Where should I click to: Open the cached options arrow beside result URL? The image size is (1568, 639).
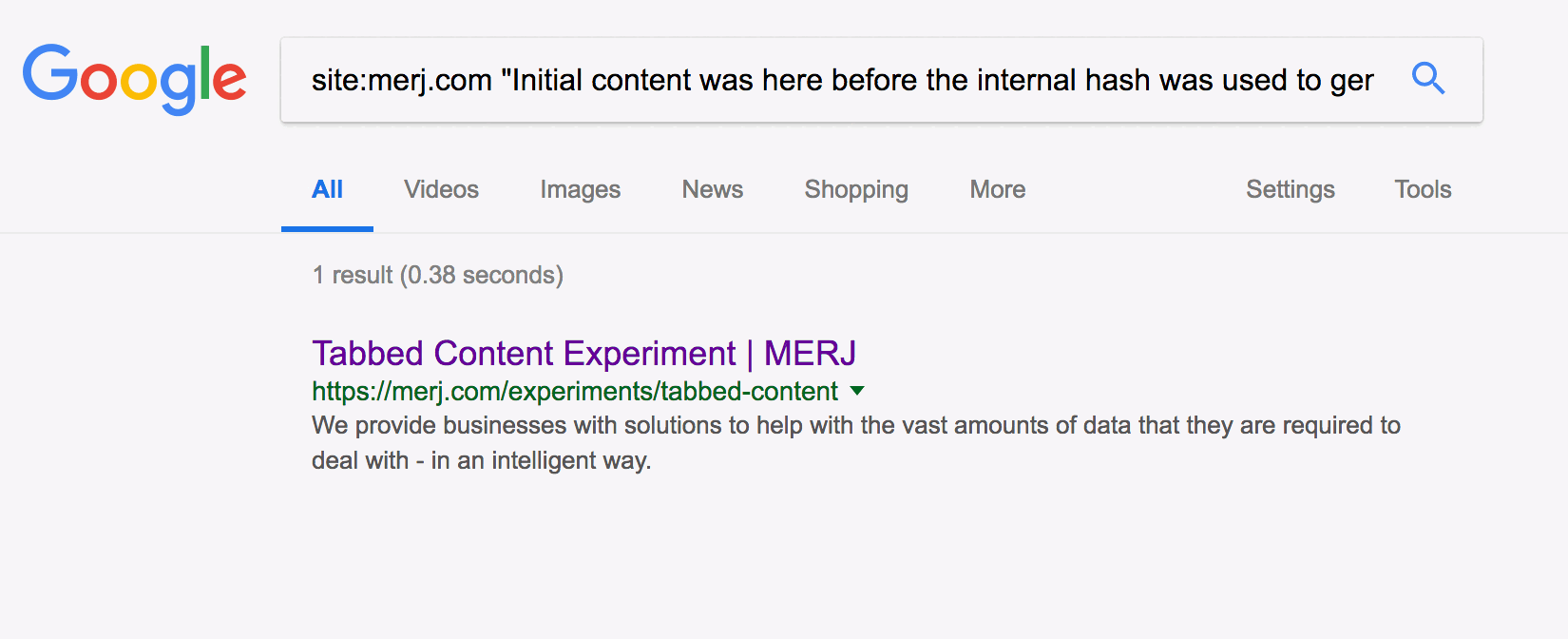pyautogui.click(x=857, y=391)
